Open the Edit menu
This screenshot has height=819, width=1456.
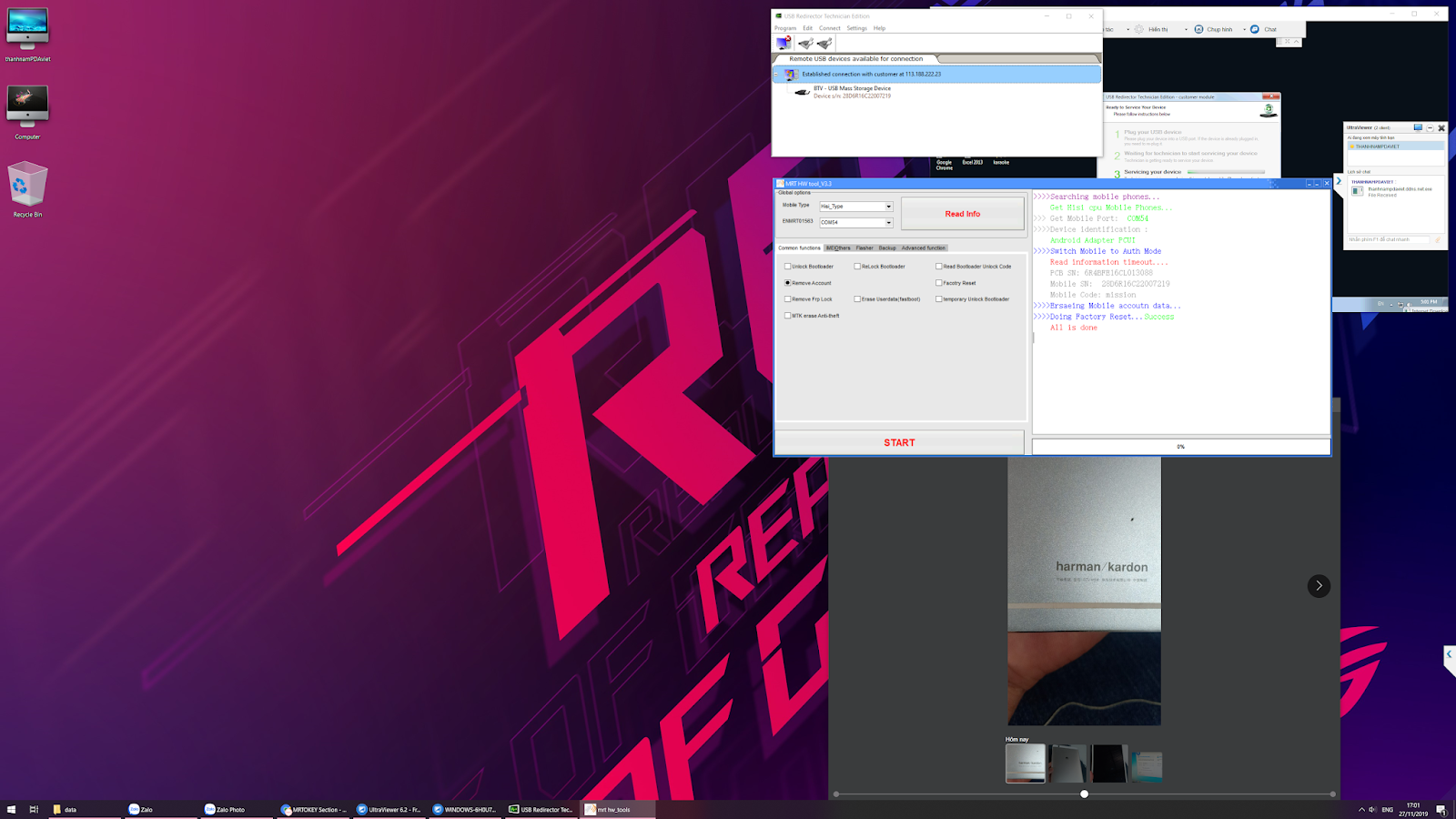(x=807, y=28)
